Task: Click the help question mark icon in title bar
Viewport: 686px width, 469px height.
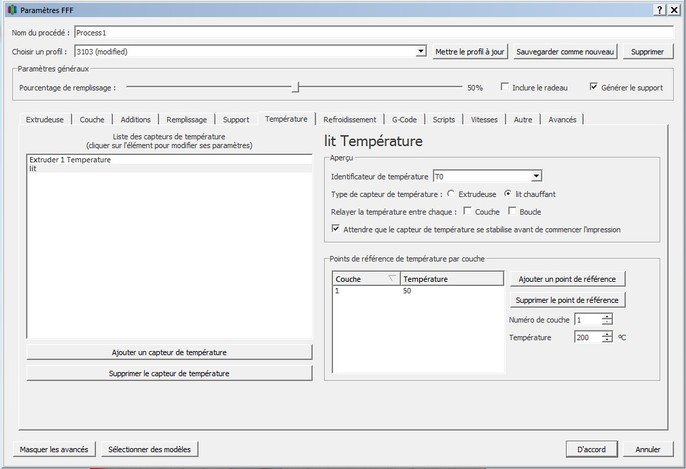Action: click(660, 9)
